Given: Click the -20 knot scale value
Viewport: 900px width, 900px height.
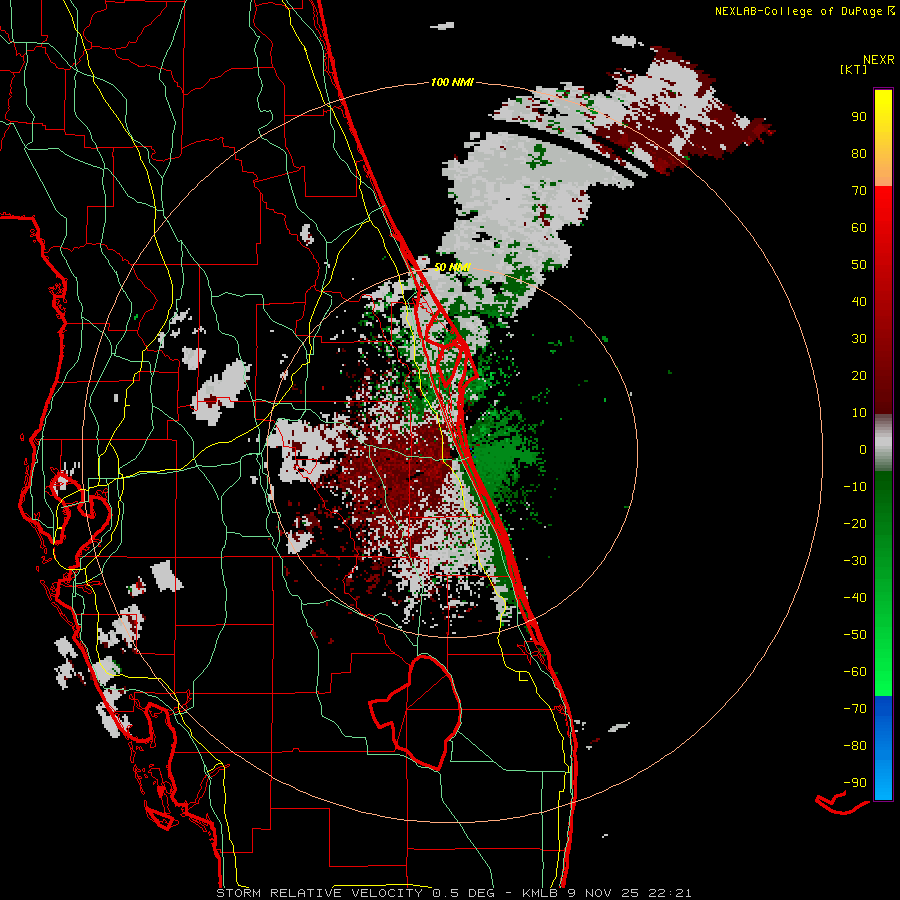Looking at the screenshot, I should (855, 524).
